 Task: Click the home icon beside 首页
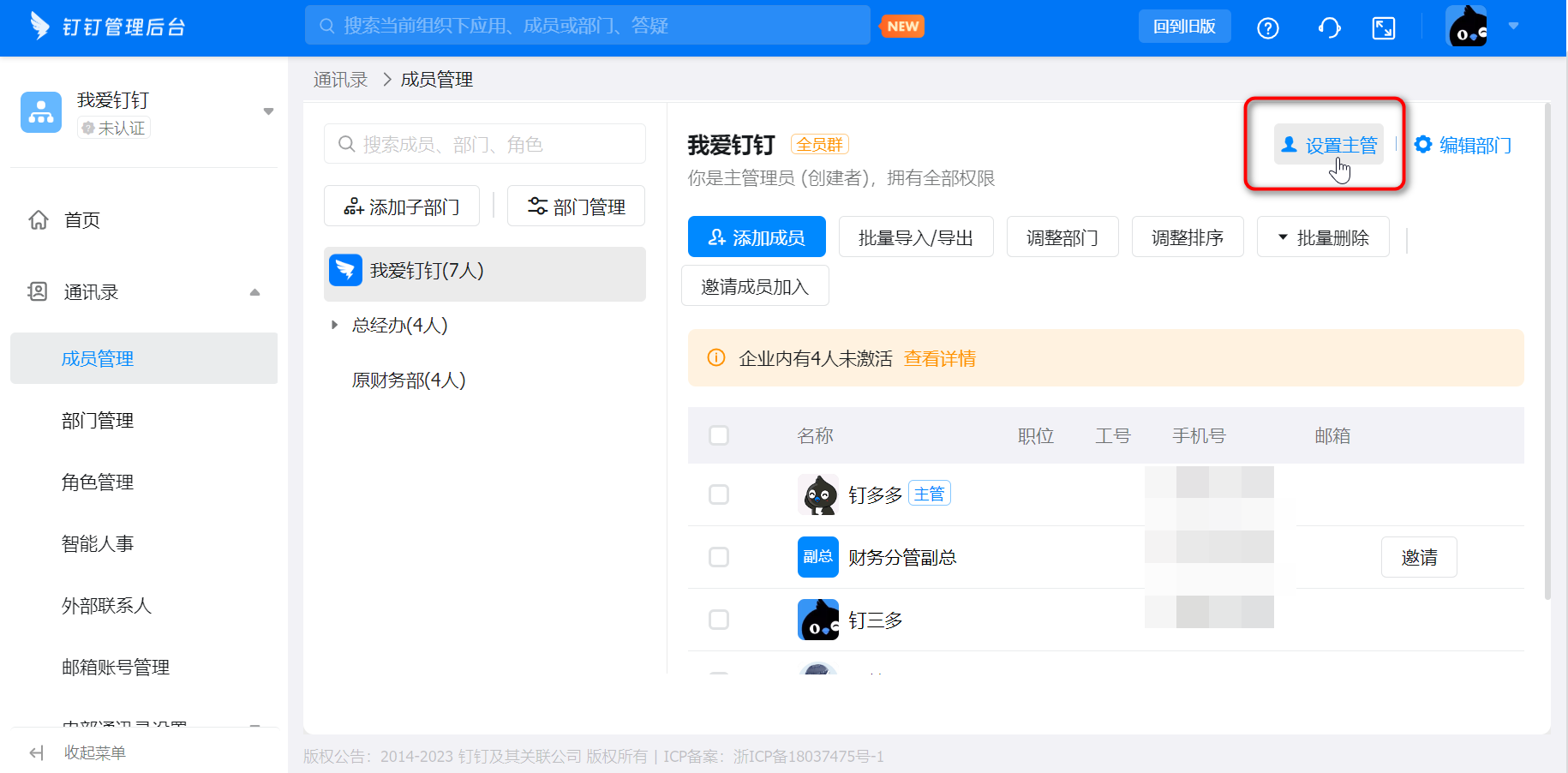point(39,220)
